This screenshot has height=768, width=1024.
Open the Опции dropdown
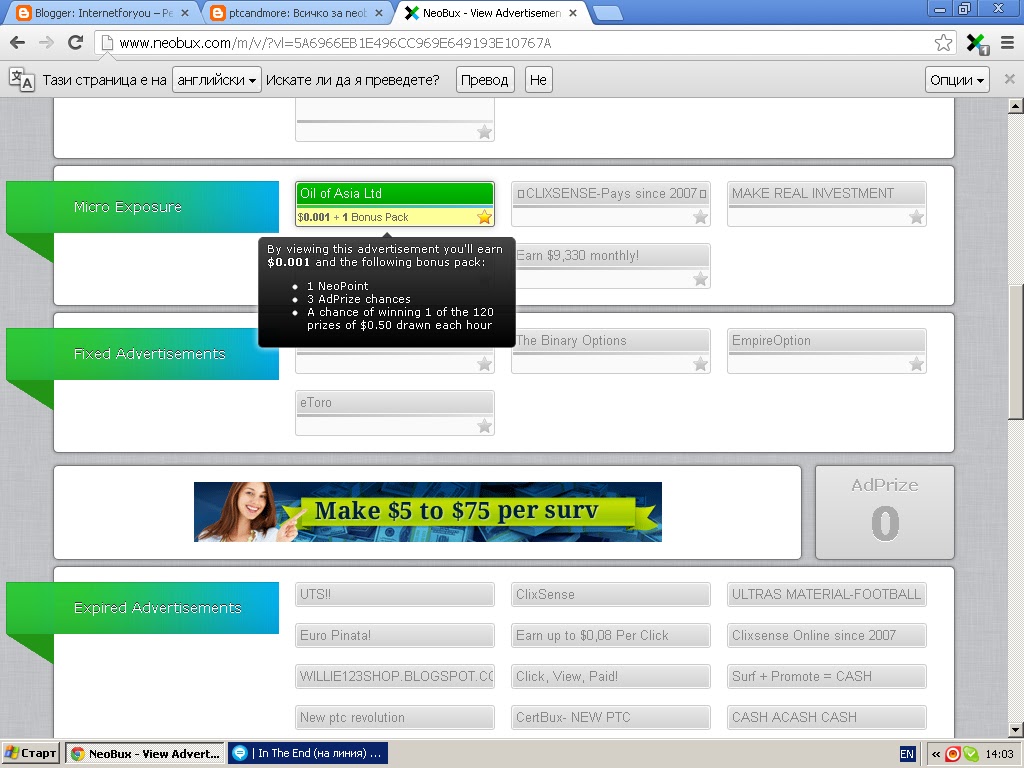point(957,80)
